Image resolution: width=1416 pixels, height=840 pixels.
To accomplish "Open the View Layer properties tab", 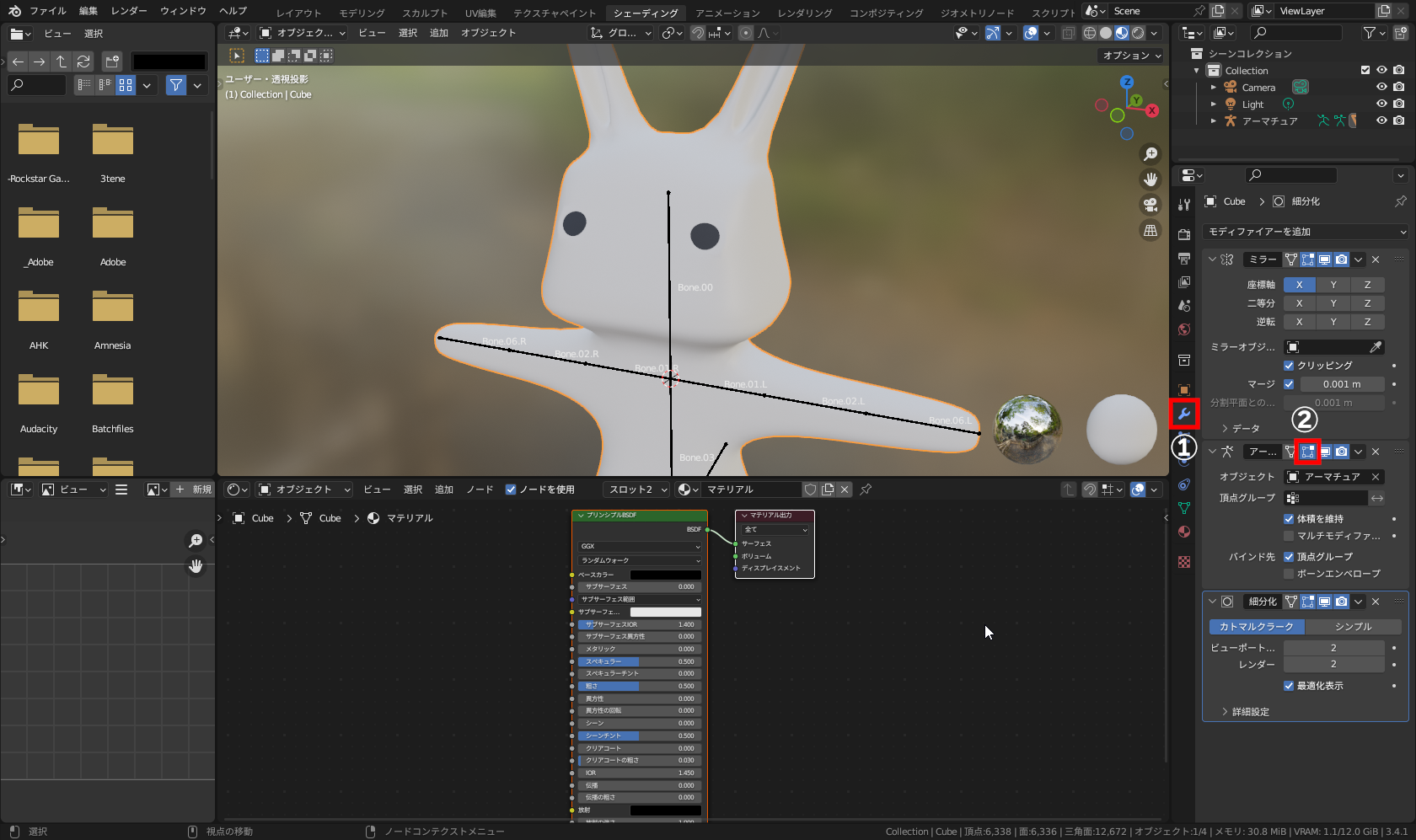I will (1184, 282).
